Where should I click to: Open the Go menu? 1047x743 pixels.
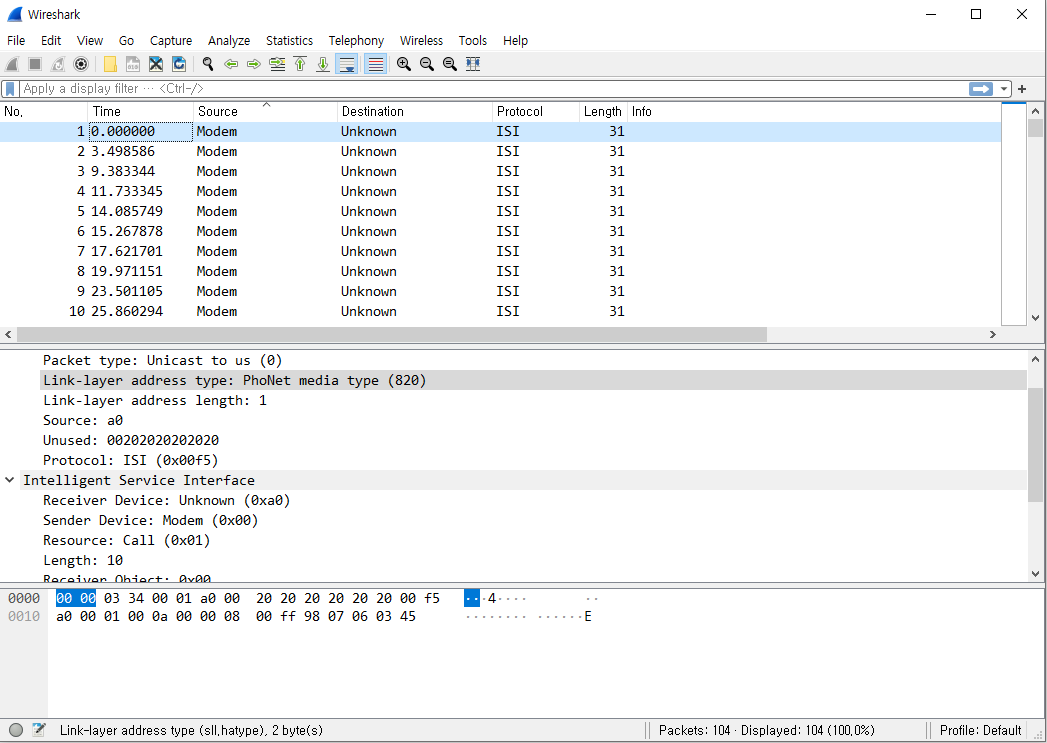click(x=126, y=41)
